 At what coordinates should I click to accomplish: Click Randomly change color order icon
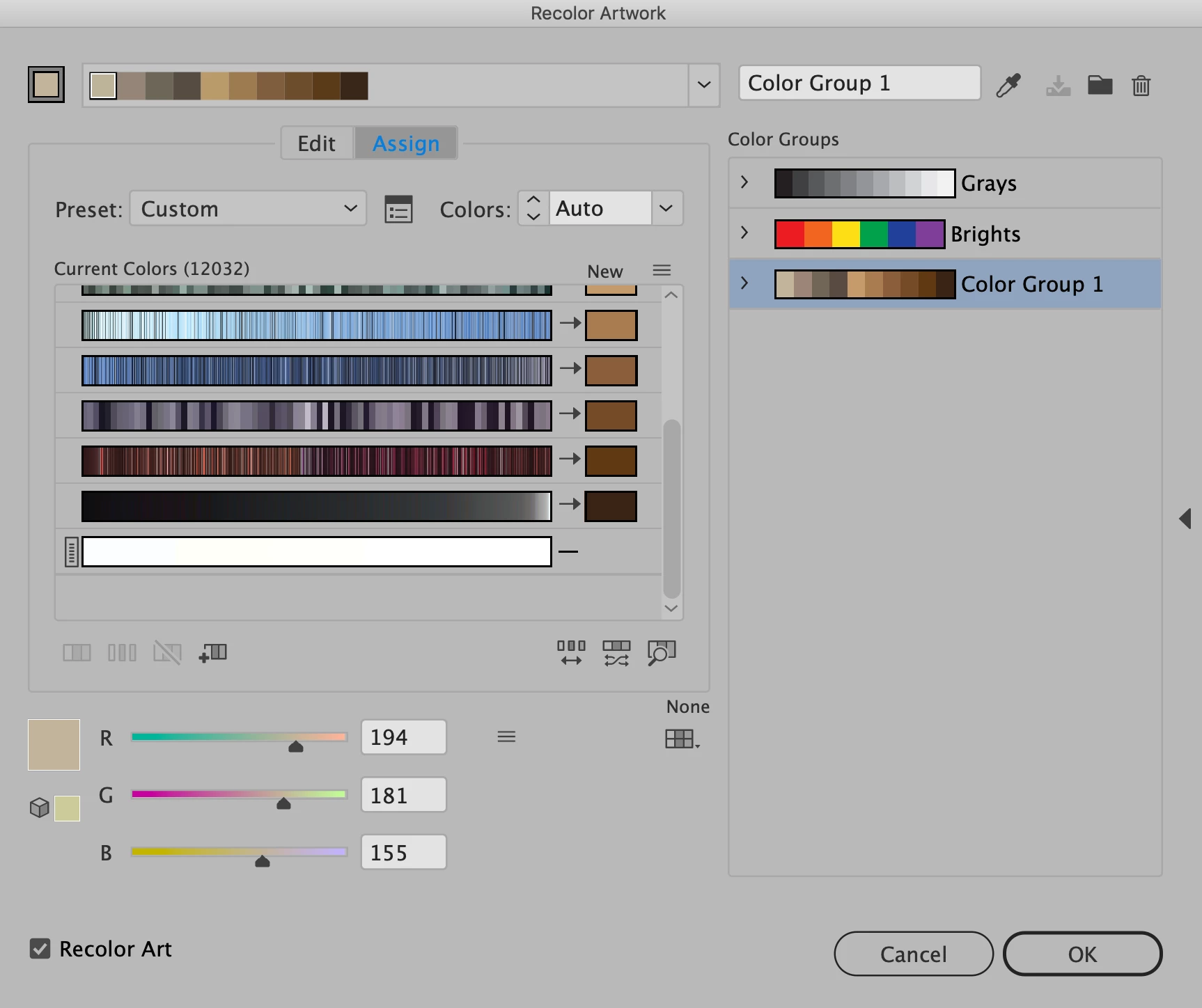[571, 653]
